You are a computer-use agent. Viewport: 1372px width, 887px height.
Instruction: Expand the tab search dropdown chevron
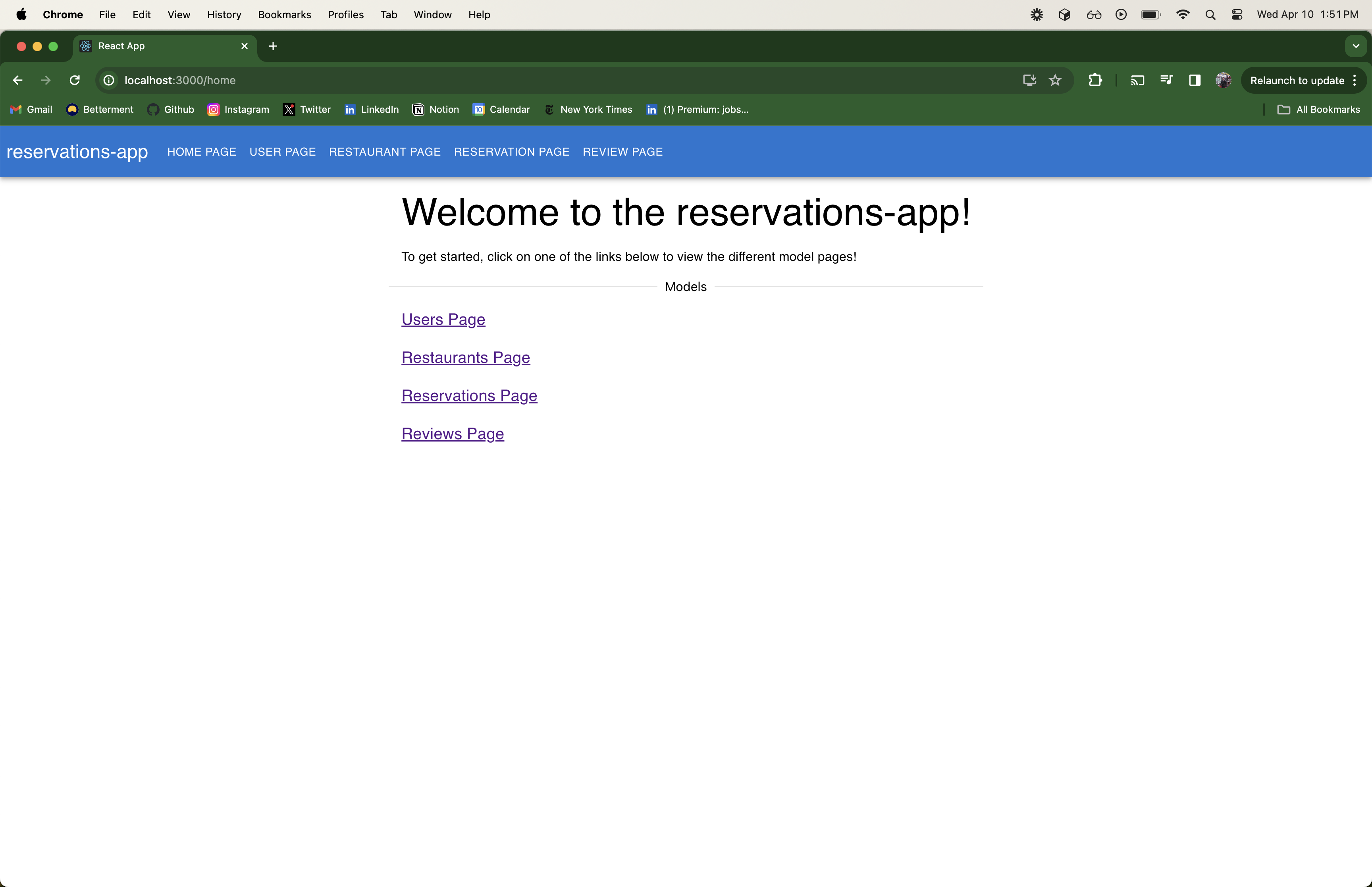coord(1356,46)
